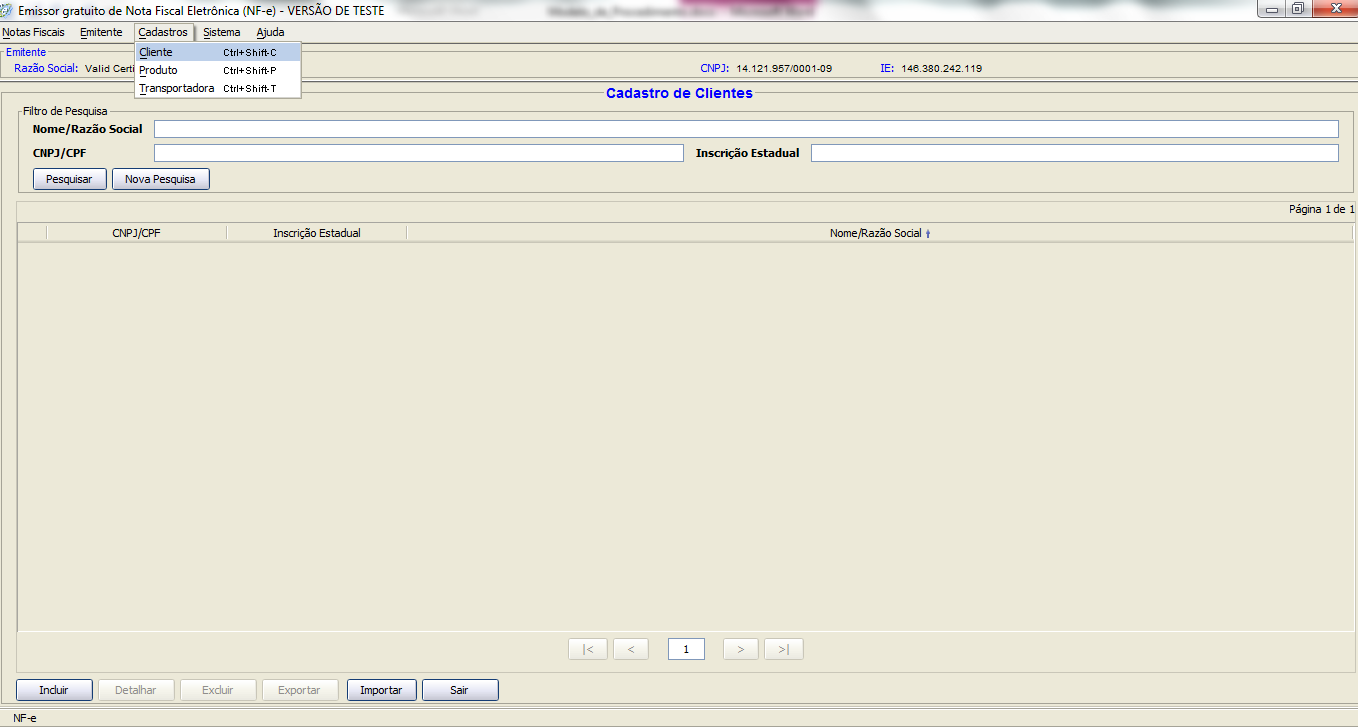Select Cliente from Cadastros menu

pos(218,52)
